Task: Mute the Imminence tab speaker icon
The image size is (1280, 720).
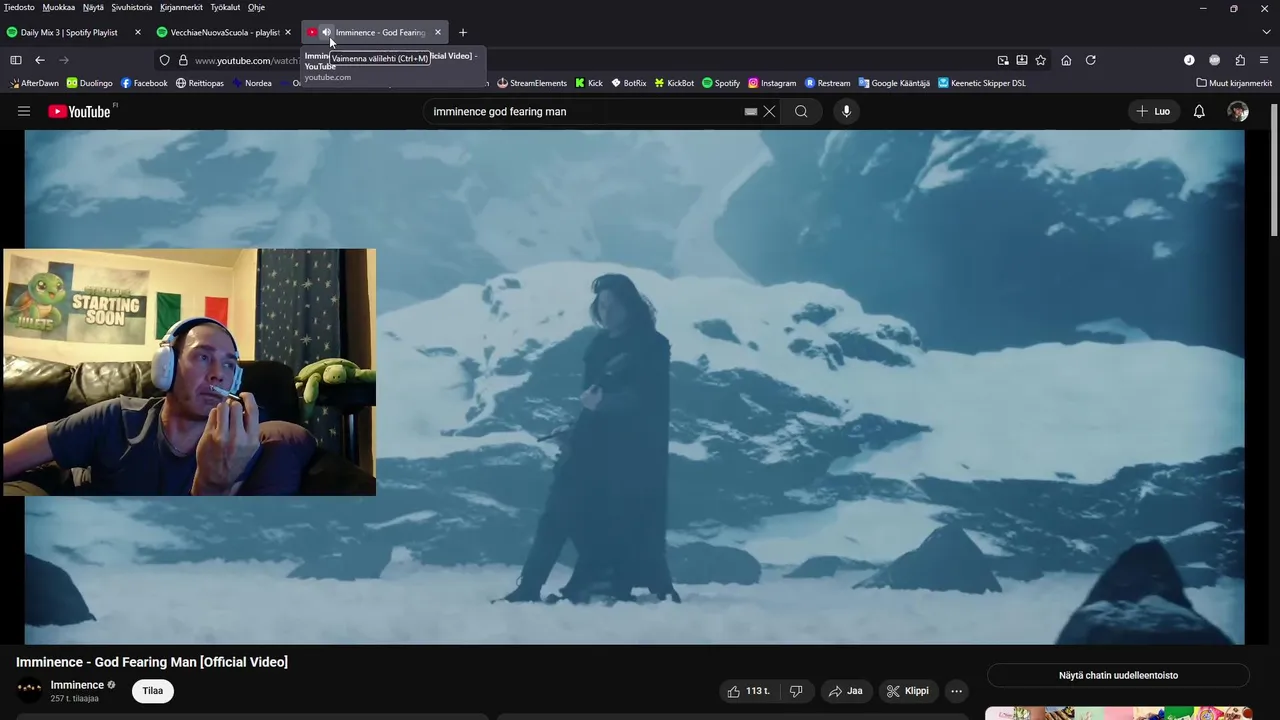Action: point(326,32)
